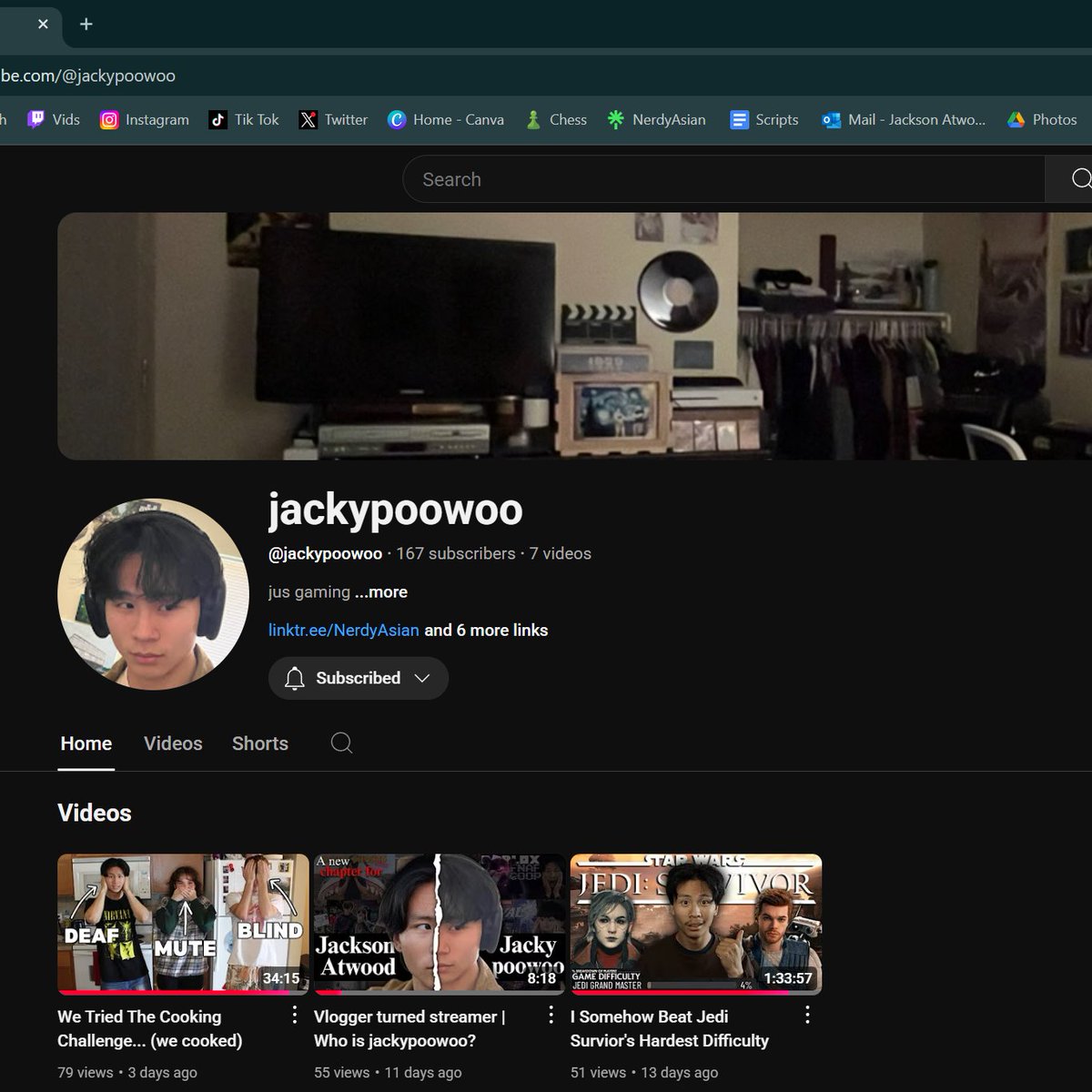This screenshot has height=1092, width=1092.
Task: Click the 79 views • 3 days ago text
Action: click(x=127, y=1072)
